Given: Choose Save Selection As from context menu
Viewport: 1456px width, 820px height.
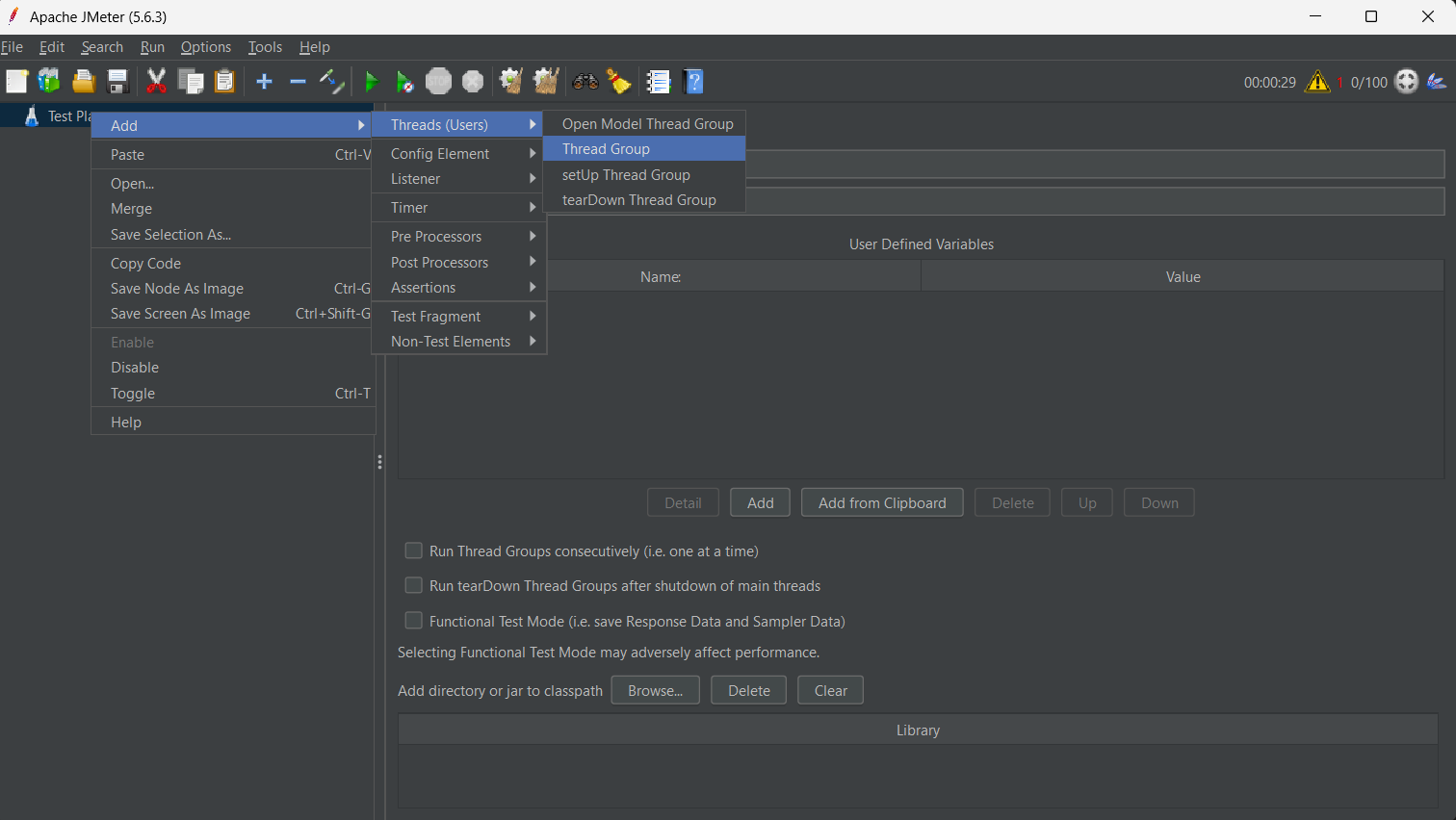Looking at the screenshot, I should click(170, 235).
